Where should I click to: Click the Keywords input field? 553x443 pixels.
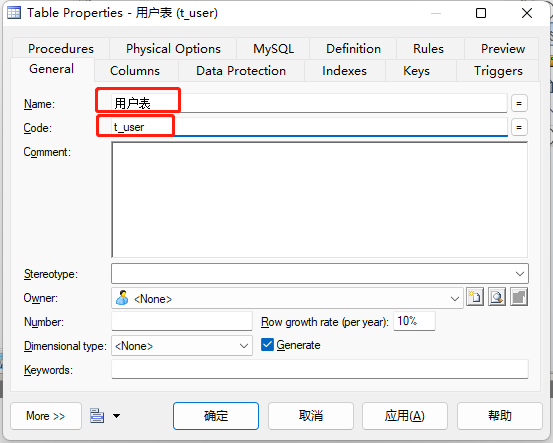click(x=320, y=369)
